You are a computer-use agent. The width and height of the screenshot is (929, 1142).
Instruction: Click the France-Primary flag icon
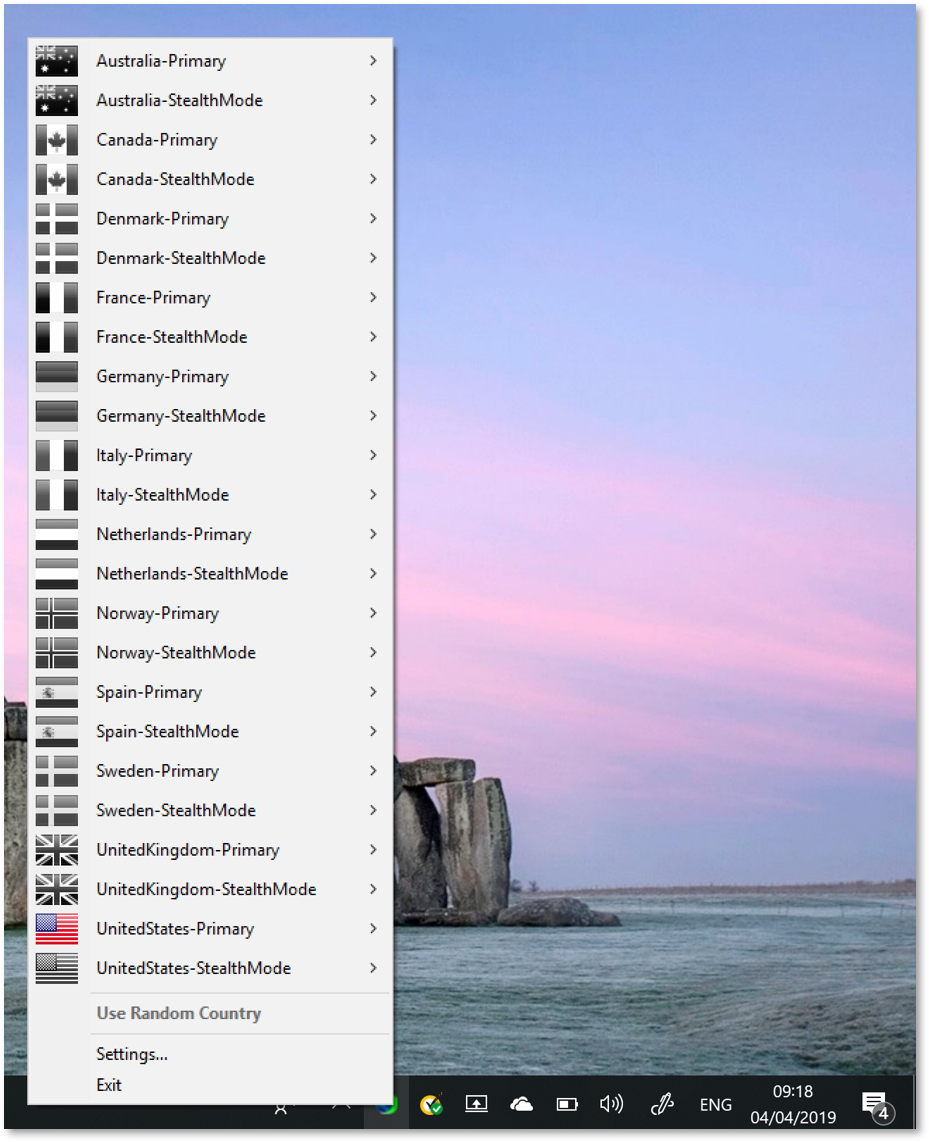coord(57,297)
